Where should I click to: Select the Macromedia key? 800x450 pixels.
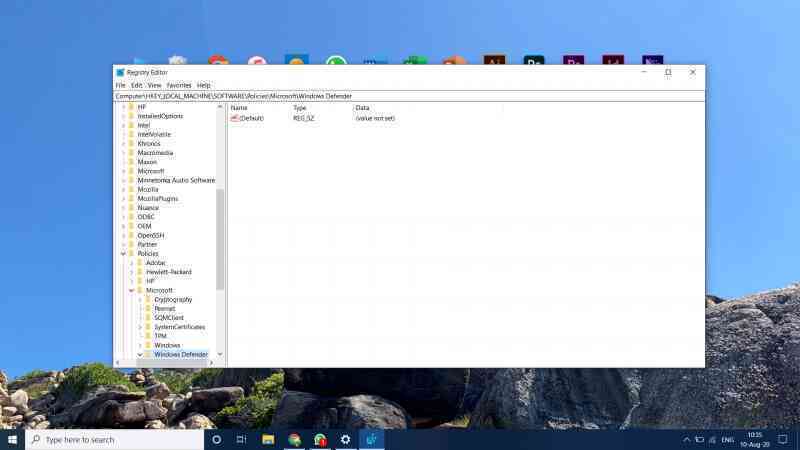click(x=155, y=153)
